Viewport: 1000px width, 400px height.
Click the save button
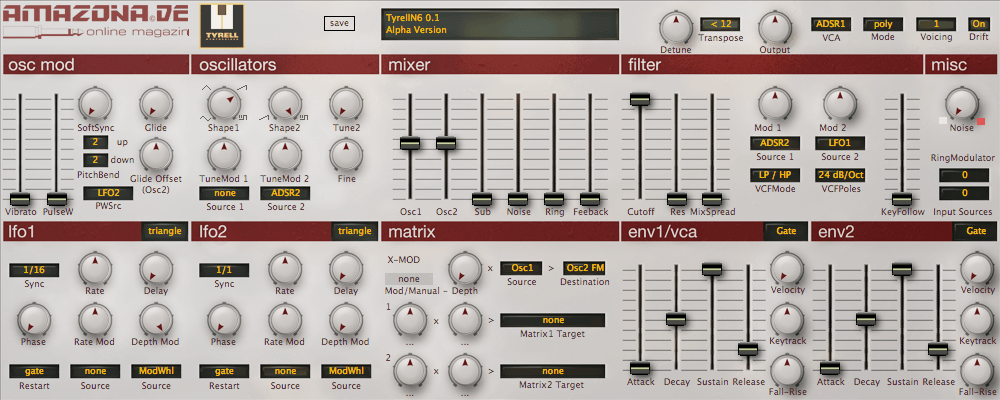tap(339, 24)
